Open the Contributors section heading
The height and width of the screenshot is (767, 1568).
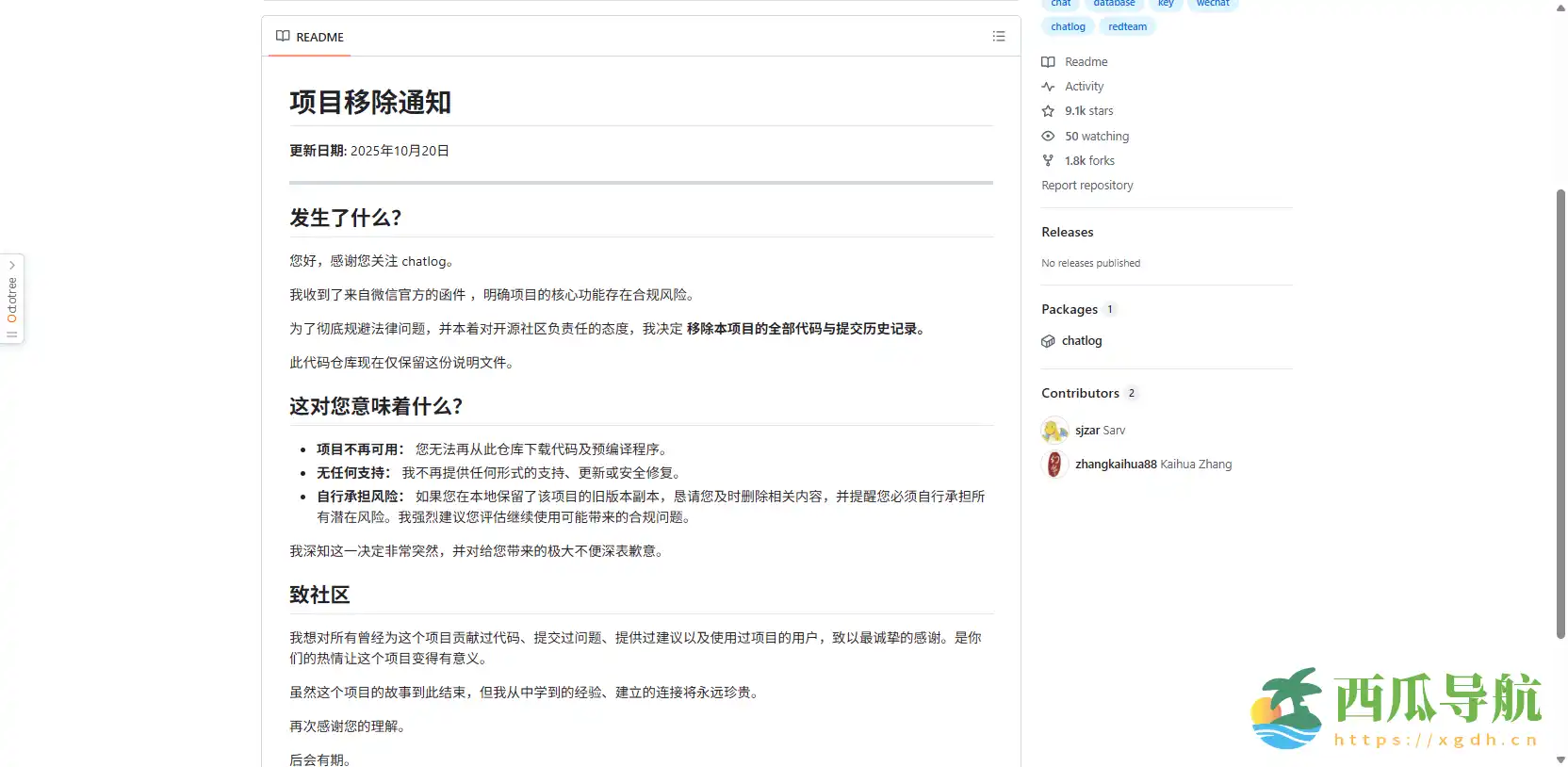[1080, 394]
